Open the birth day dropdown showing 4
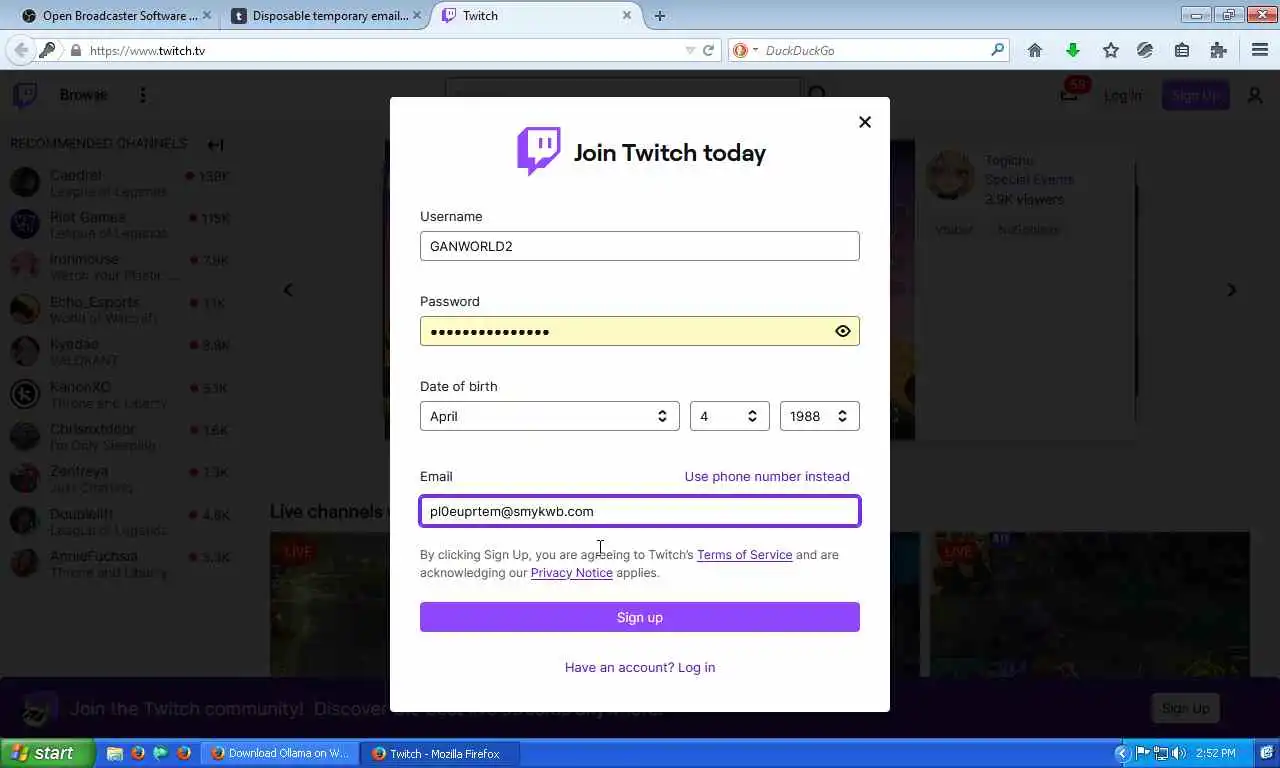 [x=729, y=416]
